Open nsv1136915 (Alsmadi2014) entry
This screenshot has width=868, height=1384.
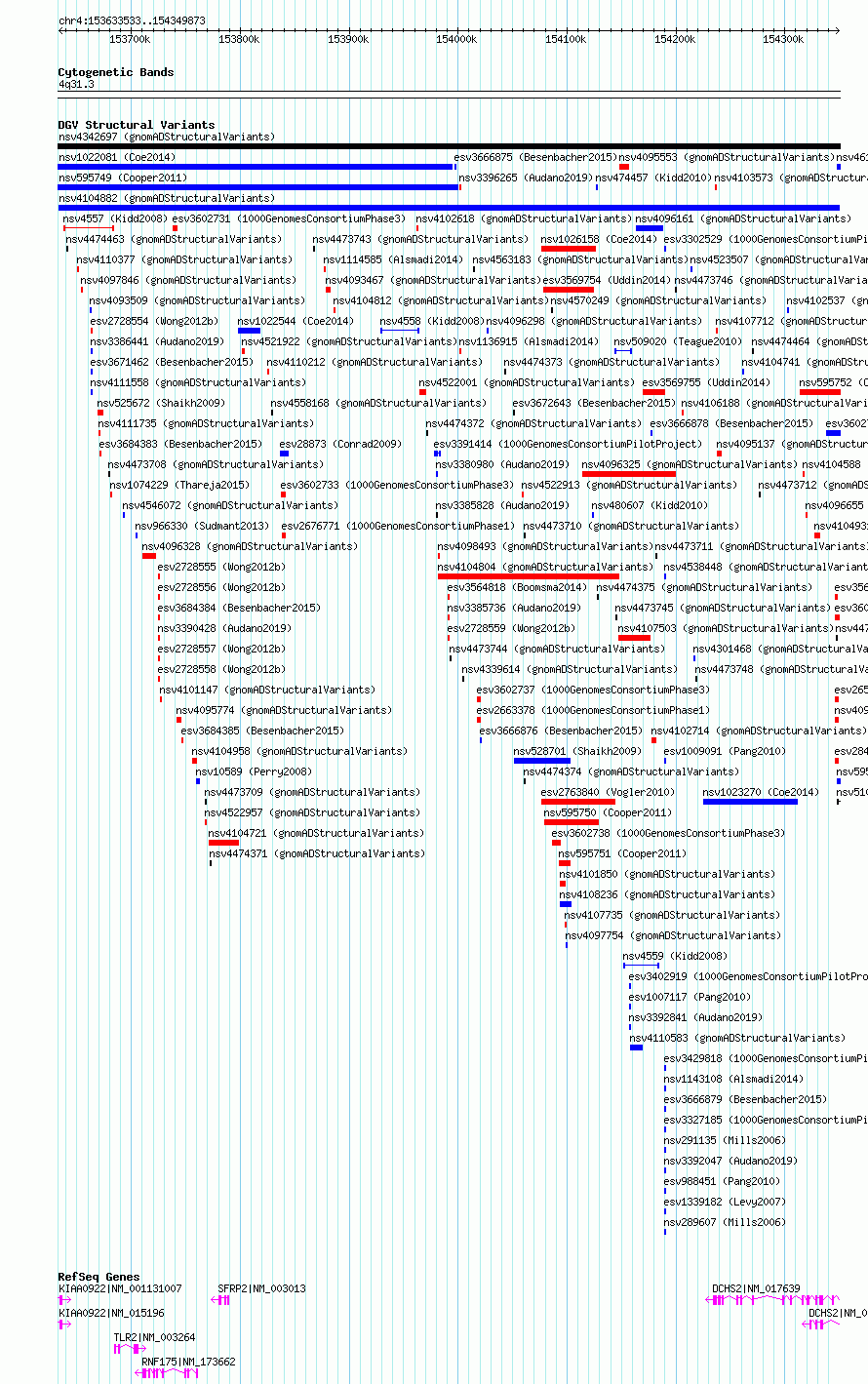529,341
